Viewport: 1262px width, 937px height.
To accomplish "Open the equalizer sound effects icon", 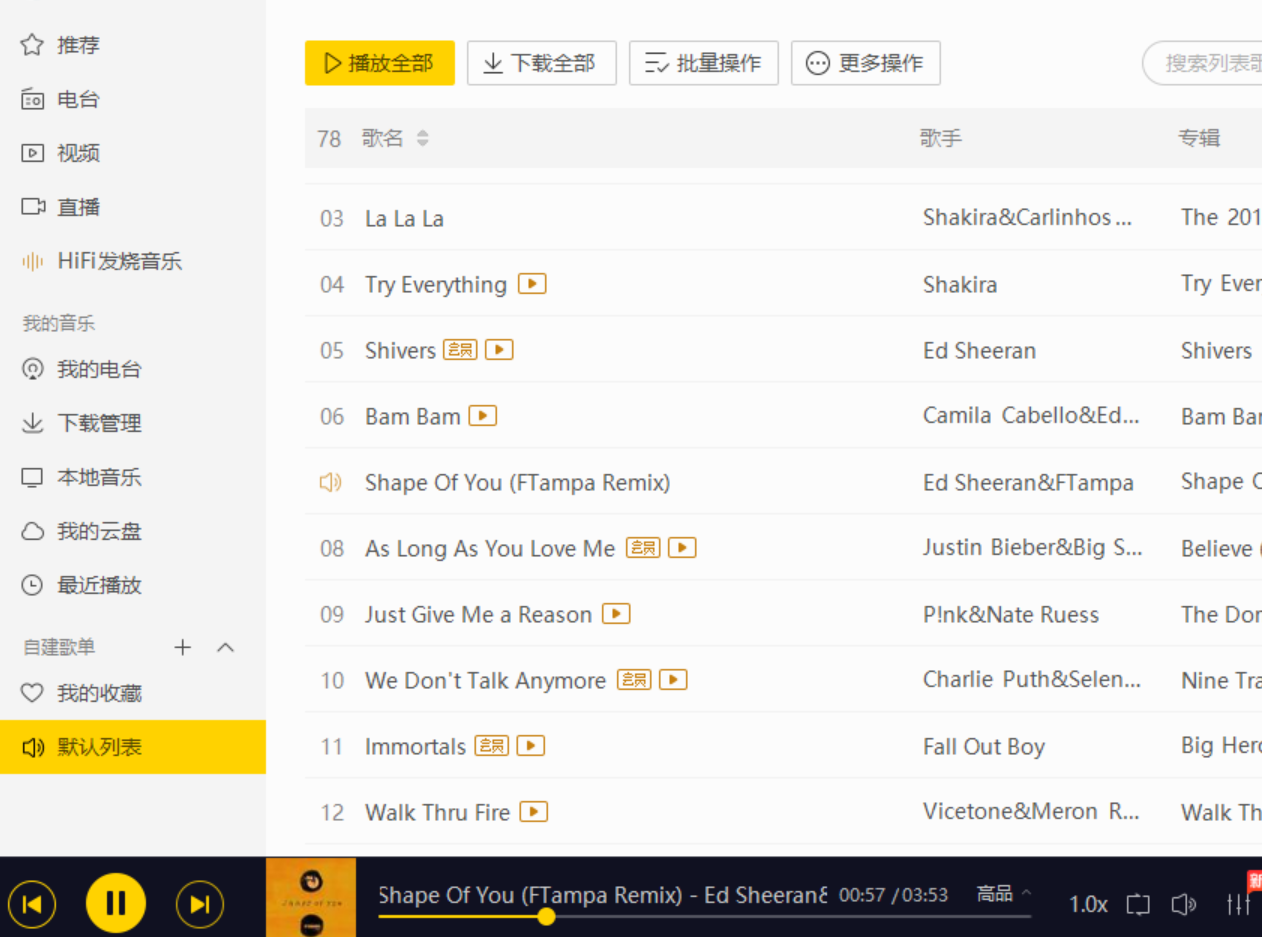I will pyautogui.click(x=1238, y=904).
